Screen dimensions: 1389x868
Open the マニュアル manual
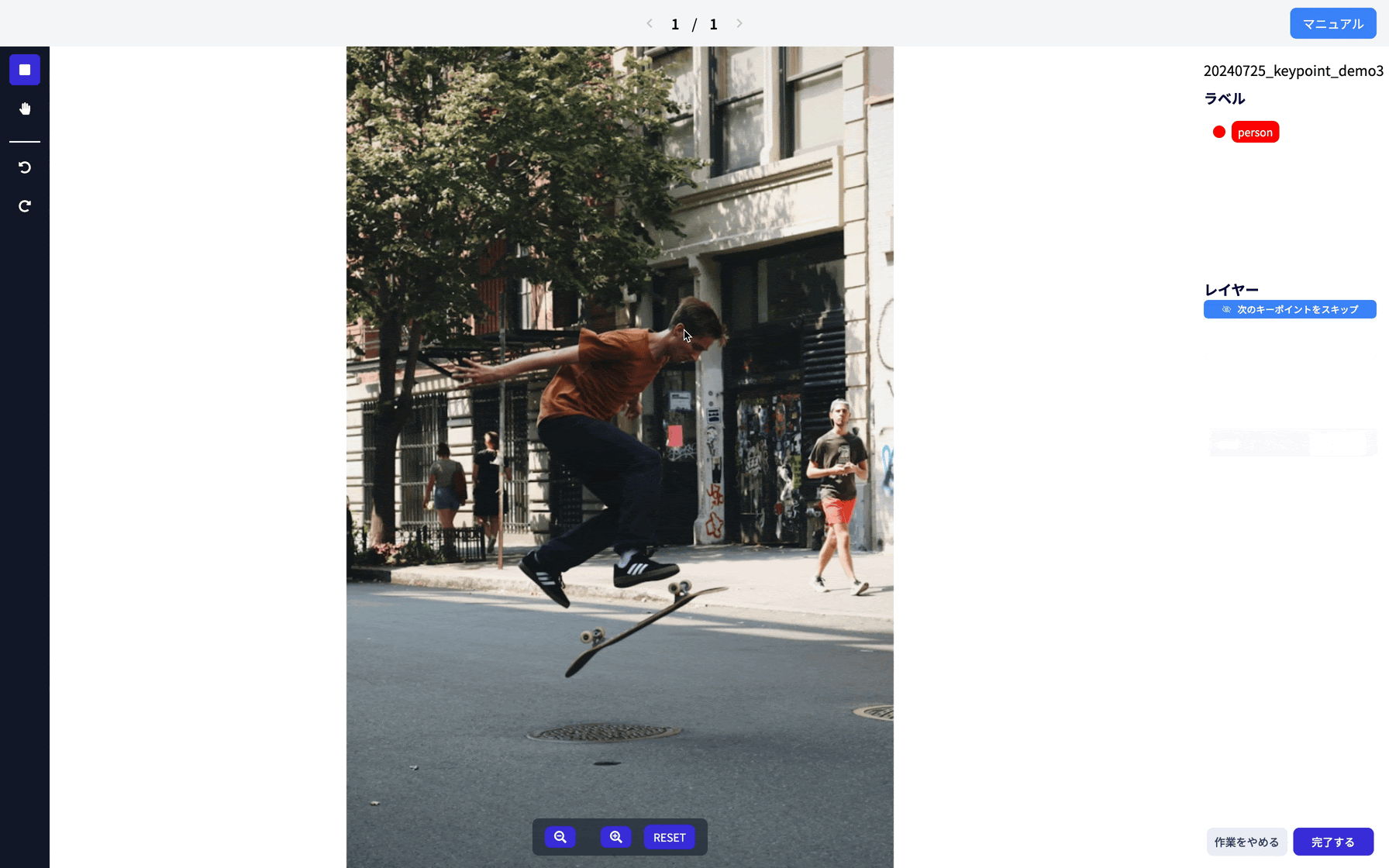1332,23
